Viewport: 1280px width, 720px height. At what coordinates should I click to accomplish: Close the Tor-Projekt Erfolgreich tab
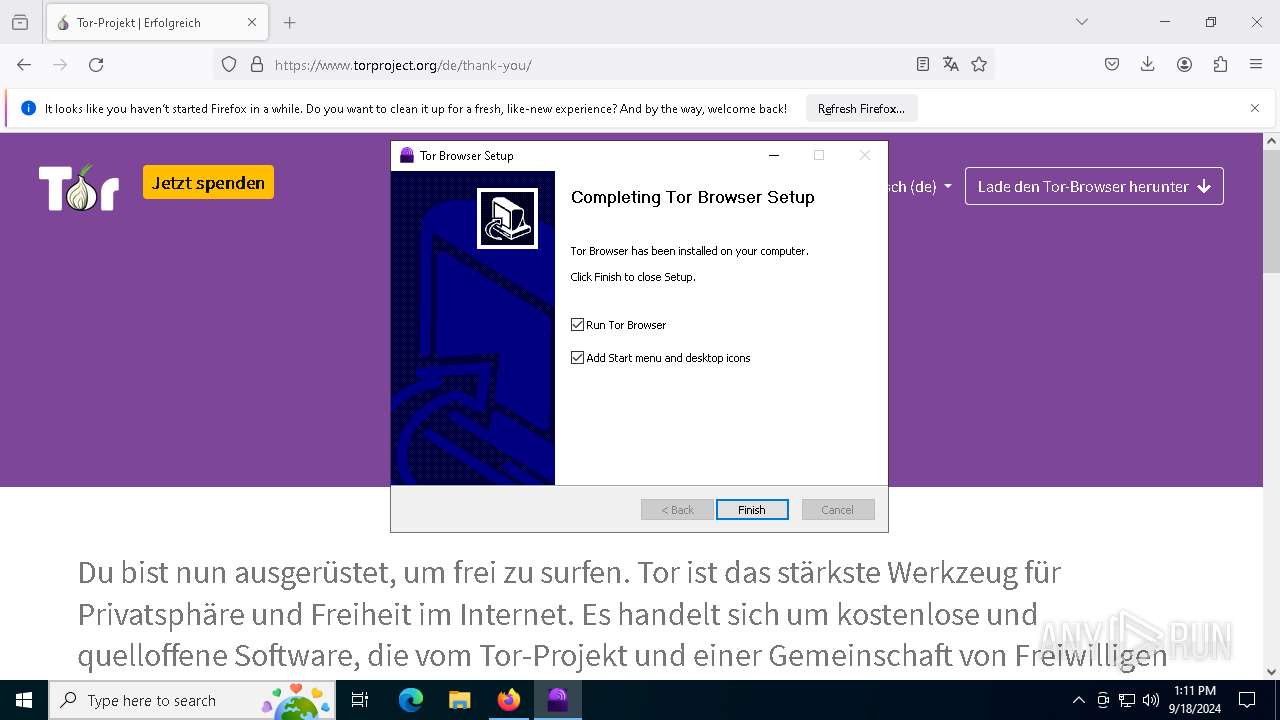pyautogui.click(x=252, y=22)
